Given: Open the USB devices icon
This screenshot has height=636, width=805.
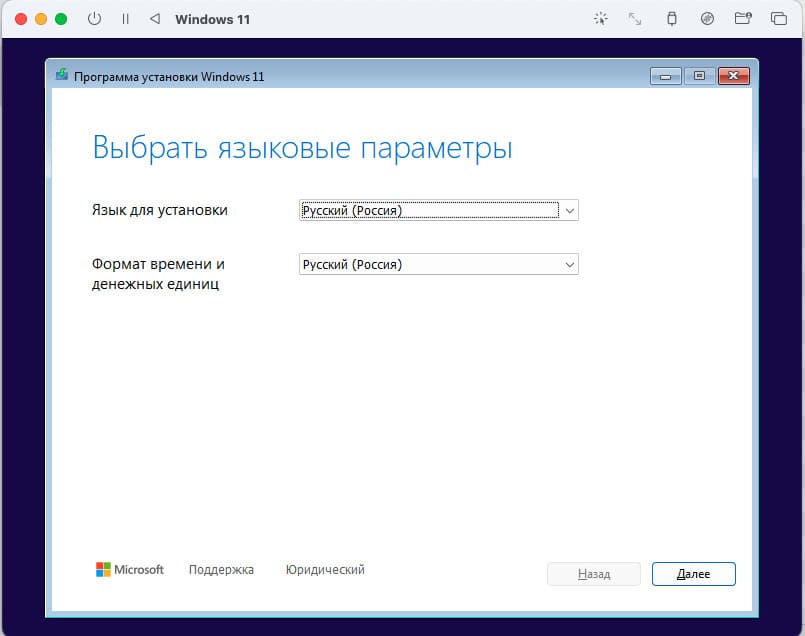Looking at the screenshot, I should click(x=671, y=19).
